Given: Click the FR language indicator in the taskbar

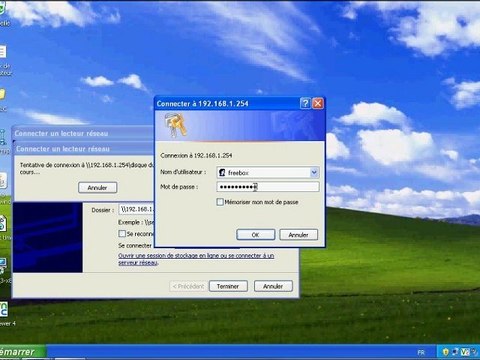Looking at the screenshot, I should click(421, 352).
